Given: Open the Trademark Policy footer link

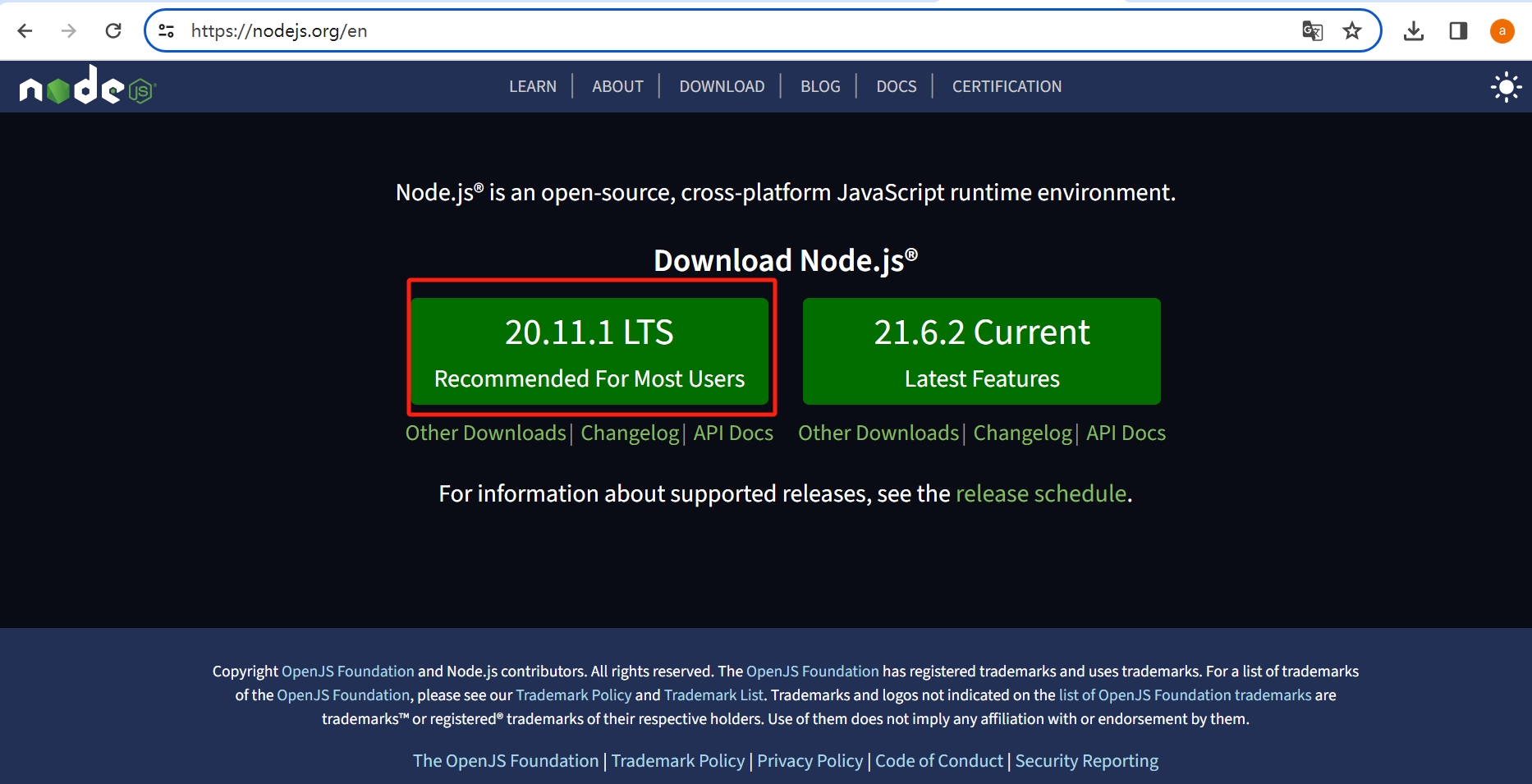Looking at the screenshot, I should [x=678, y=761].
